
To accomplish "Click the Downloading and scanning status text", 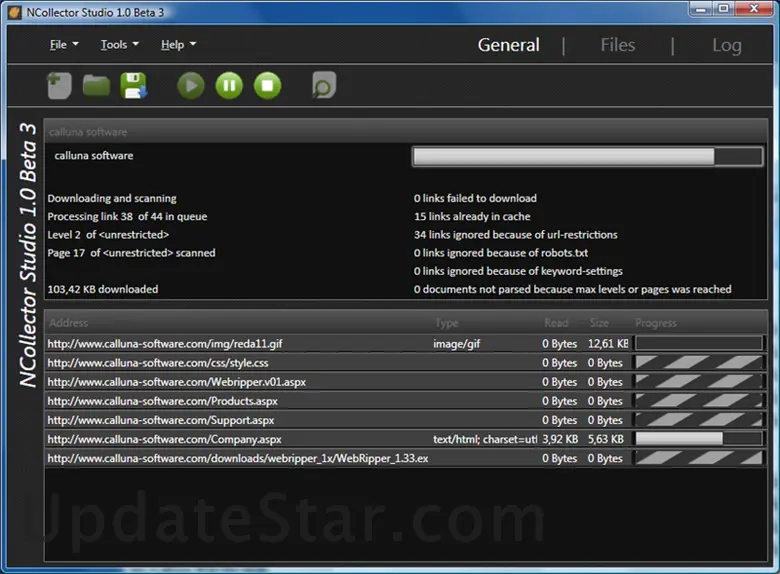I will click(112, 198).
